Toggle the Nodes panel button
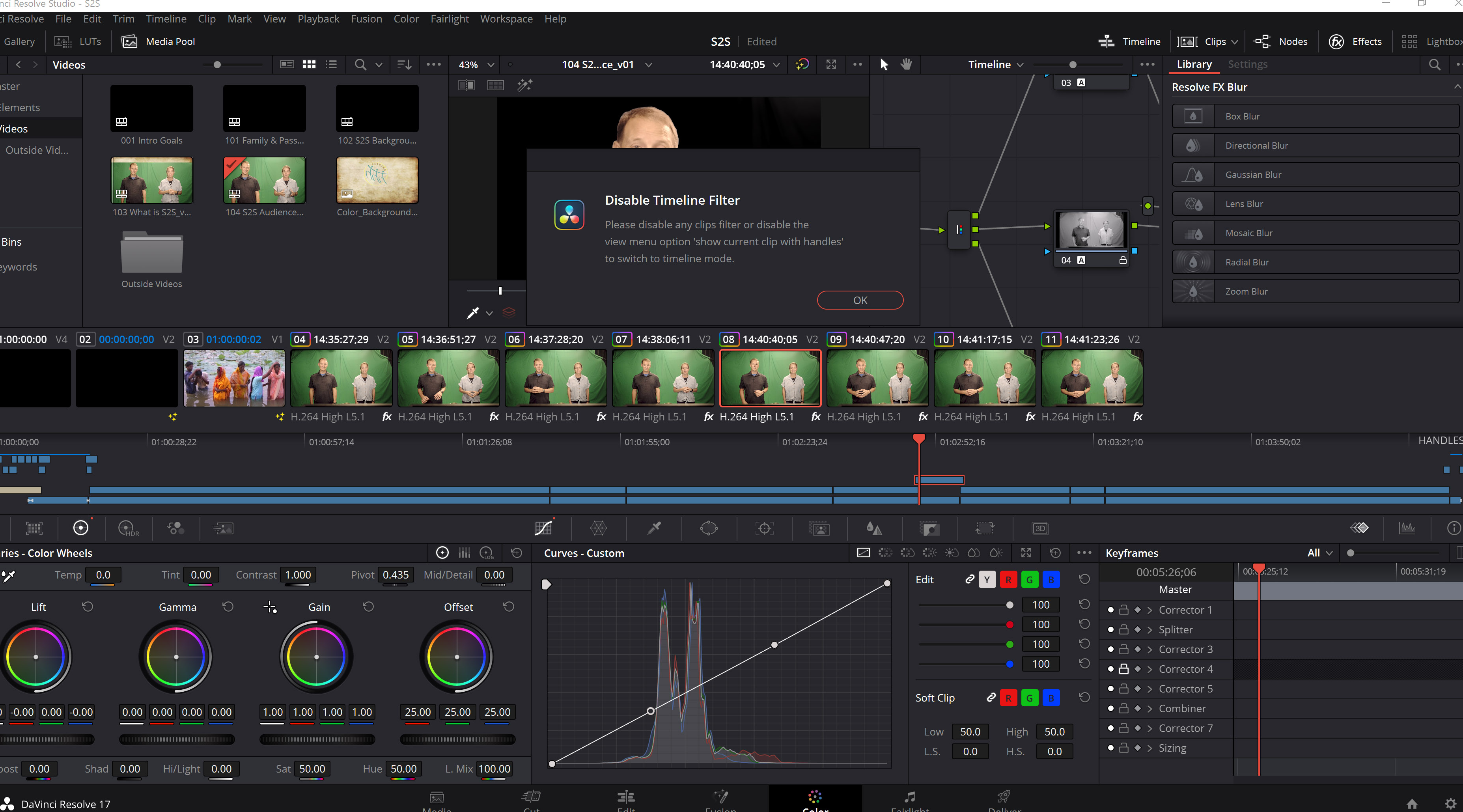This screenshot has width=1463, height=812. [x=1280, y=41]
